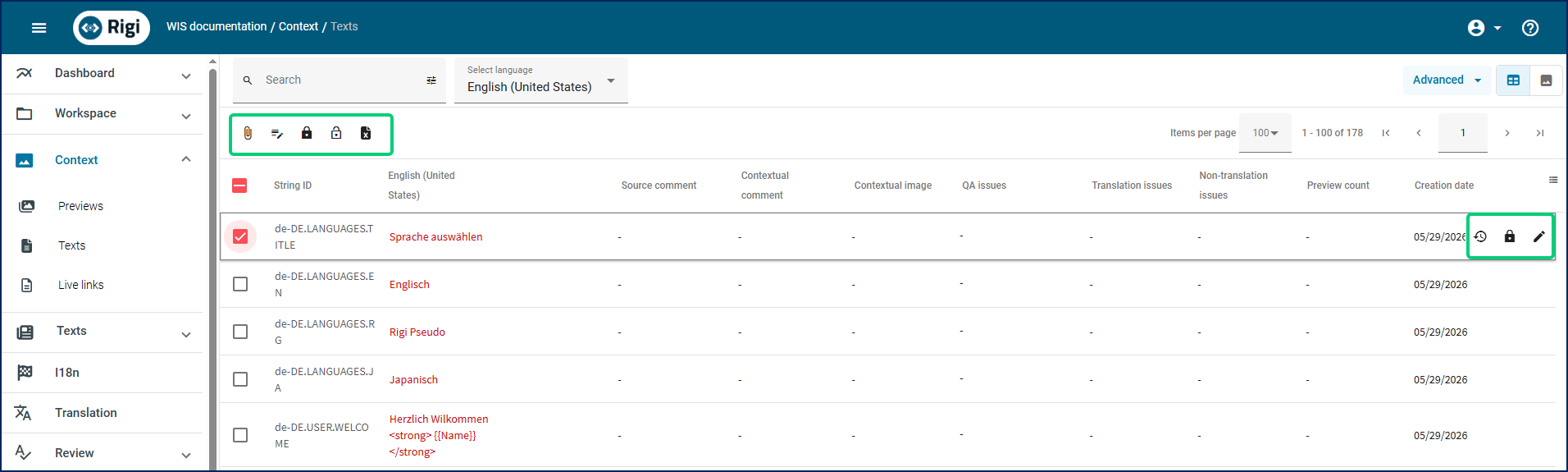
Task: Open the Dashboard menu item
Action: click(x=84, y=73)
